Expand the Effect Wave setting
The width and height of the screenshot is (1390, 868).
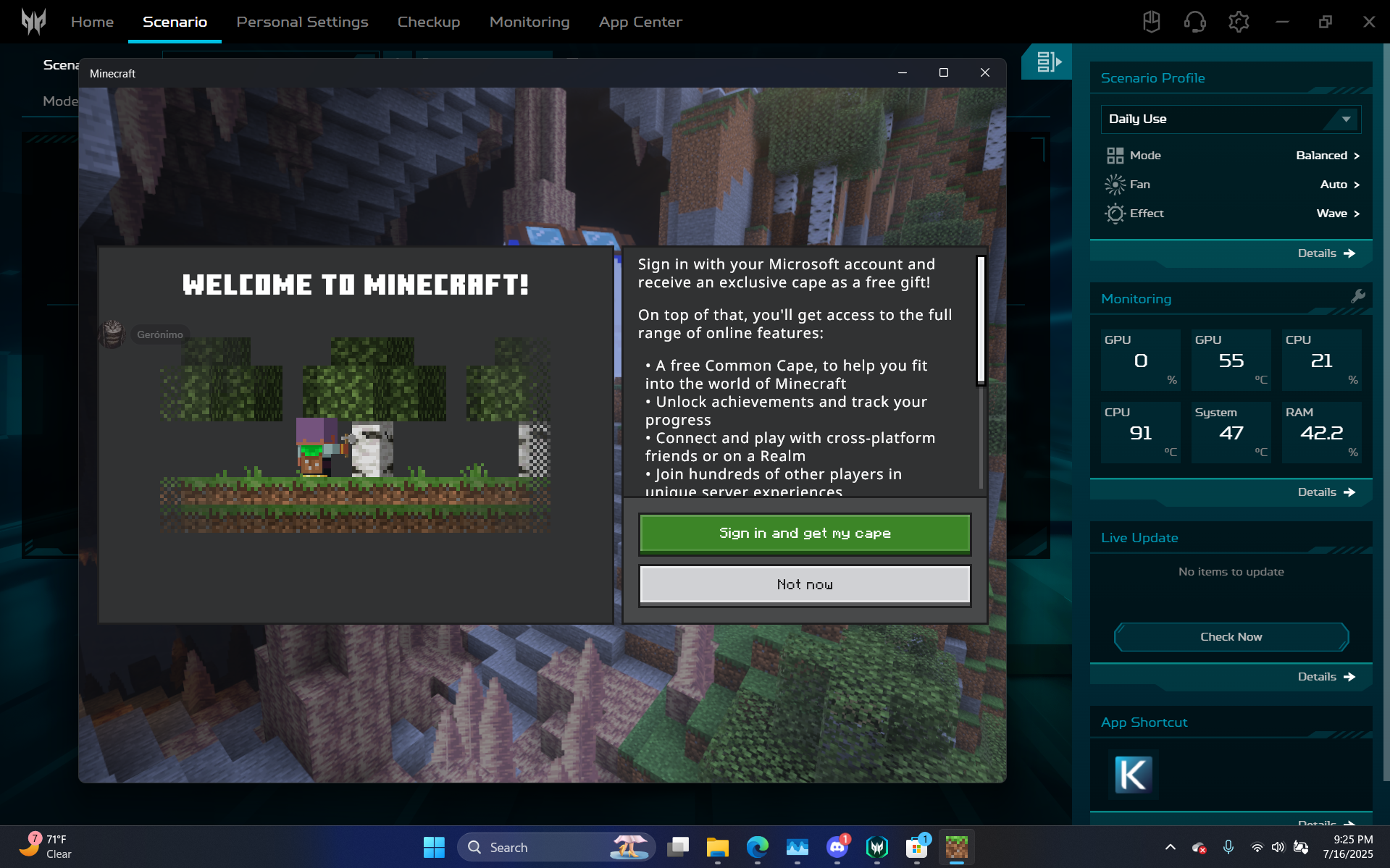pyautogui.click(x=1338, y=214)
